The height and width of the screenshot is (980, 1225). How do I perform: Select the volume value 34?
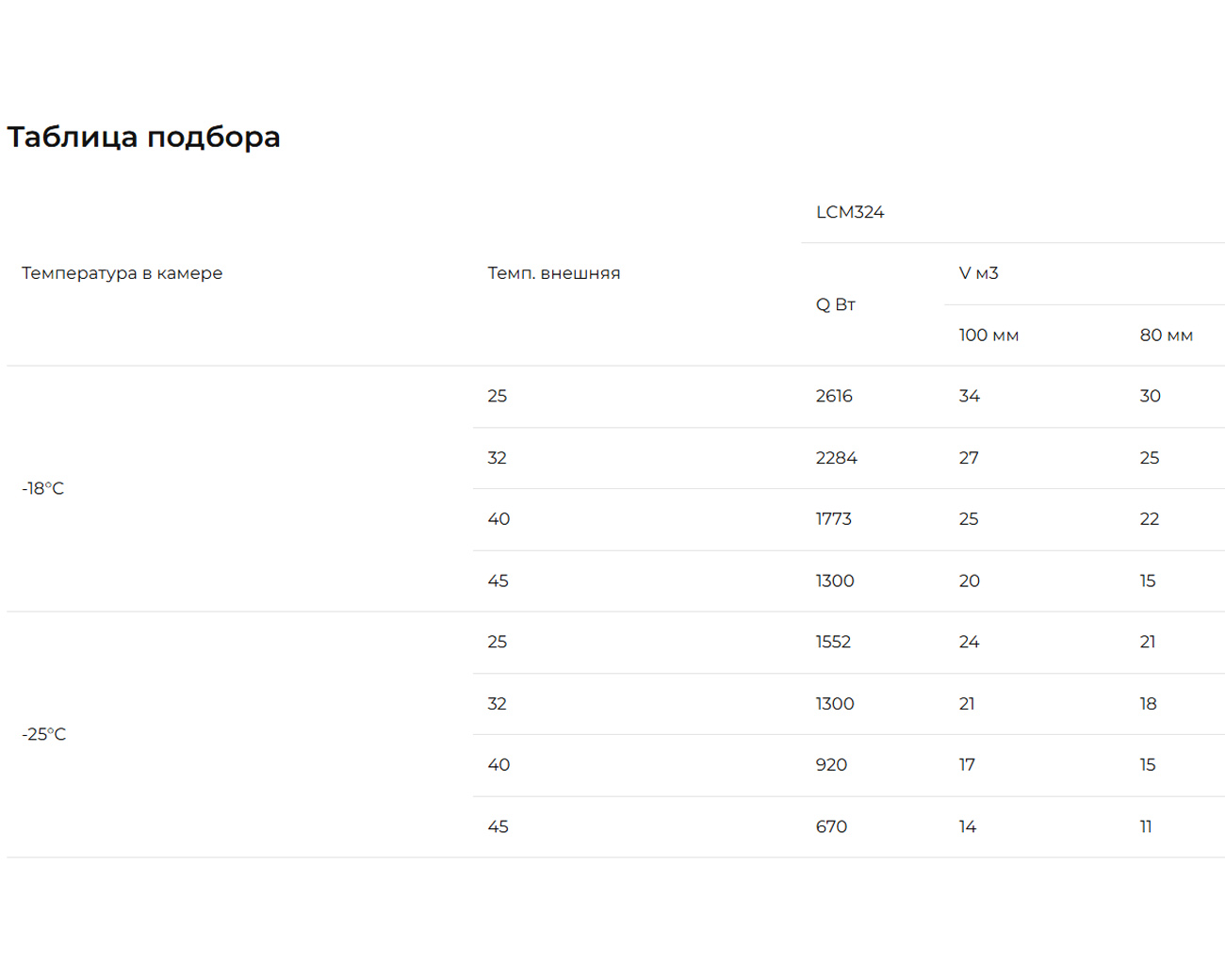click(x=969, y=396)
